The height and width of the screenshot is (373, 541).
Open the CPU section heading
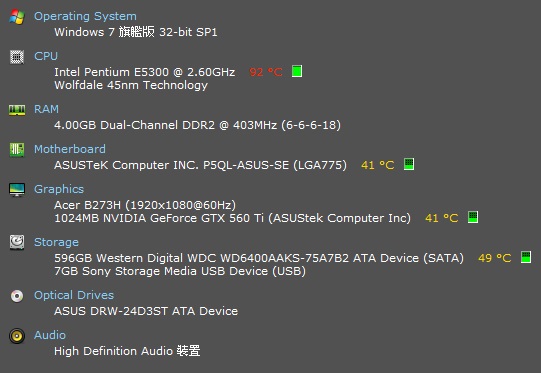(46, 56)
